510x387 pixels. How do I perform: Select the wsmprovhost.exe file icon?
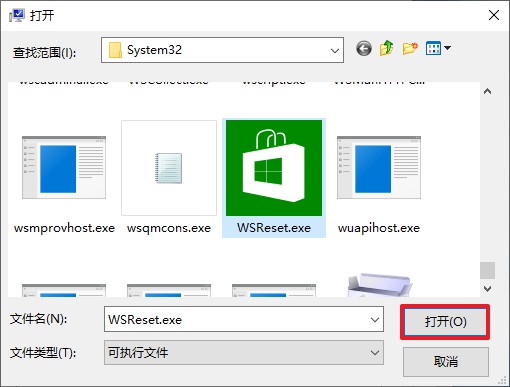[x=64, y=167]
